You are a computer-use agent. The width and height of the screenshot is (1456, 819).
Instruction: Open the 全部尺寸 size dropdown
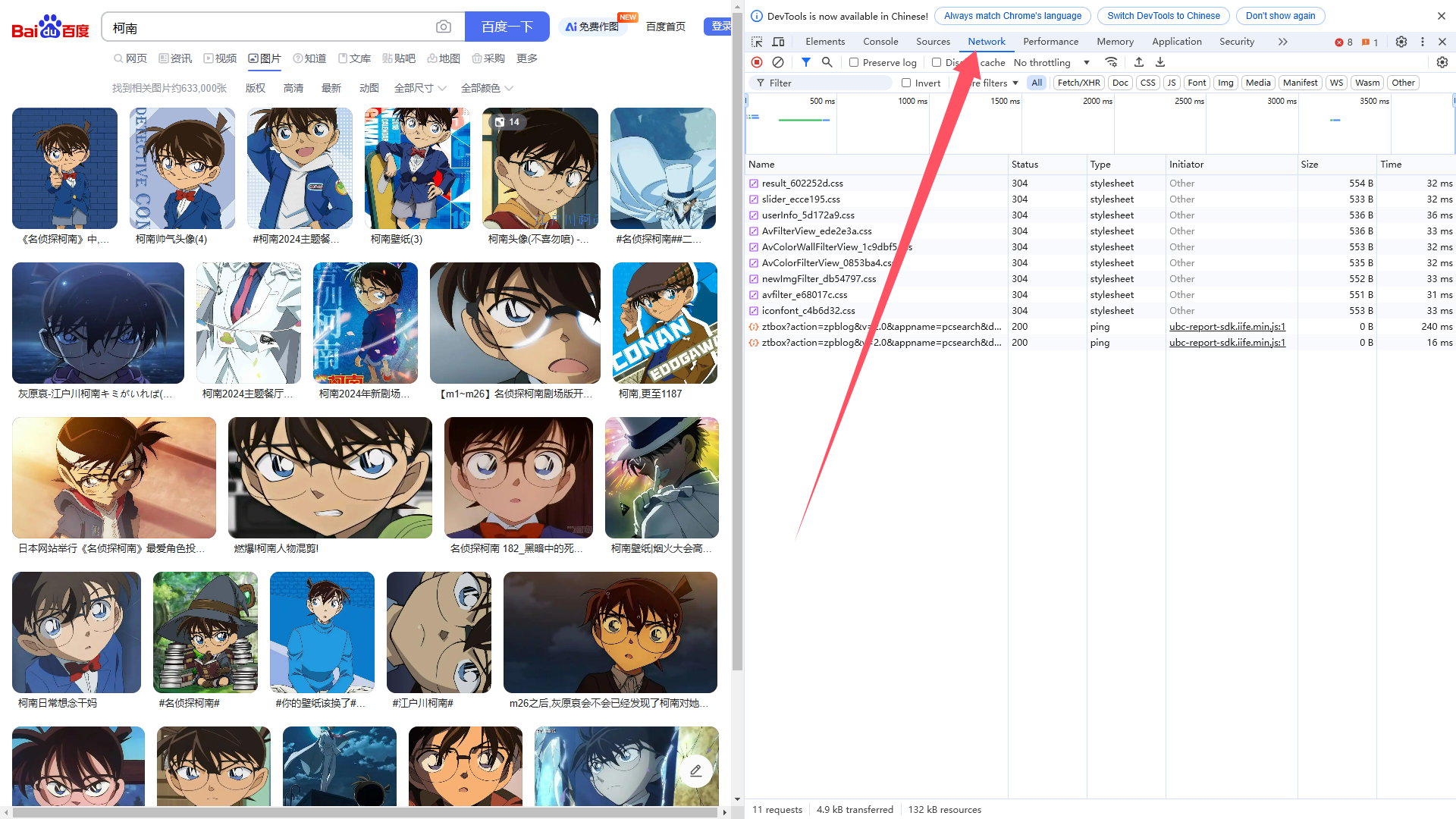click(x=420, y=88)
